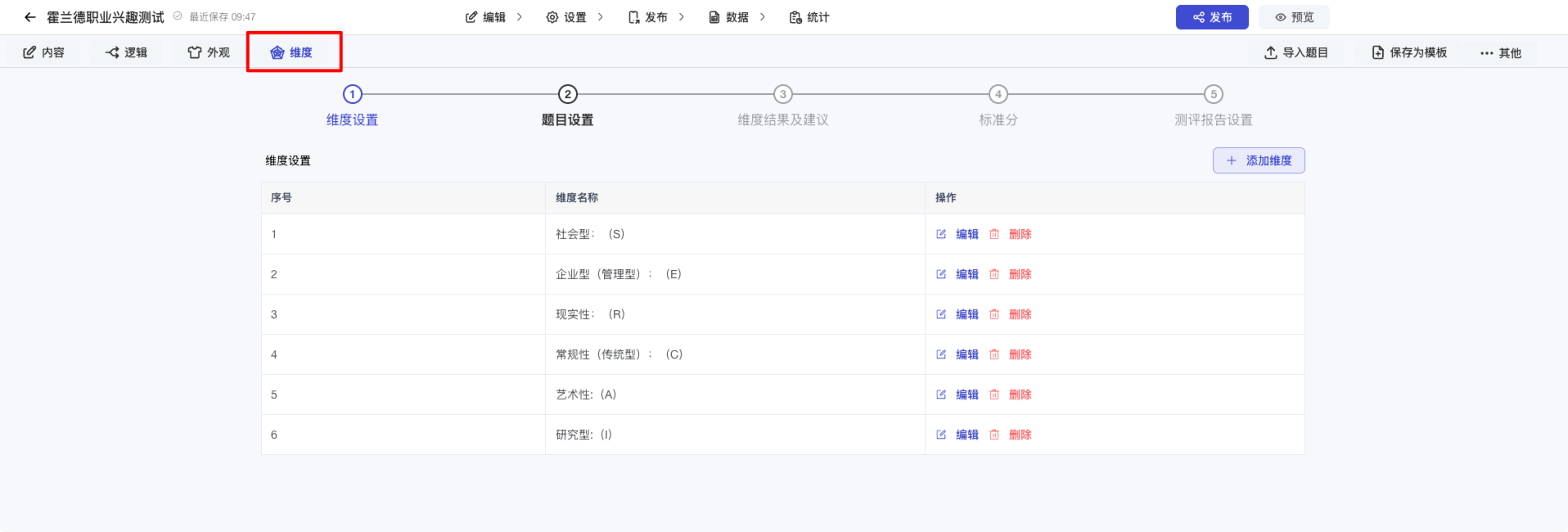Click edit icon for 常规性 (C) row

pos(941,354)
